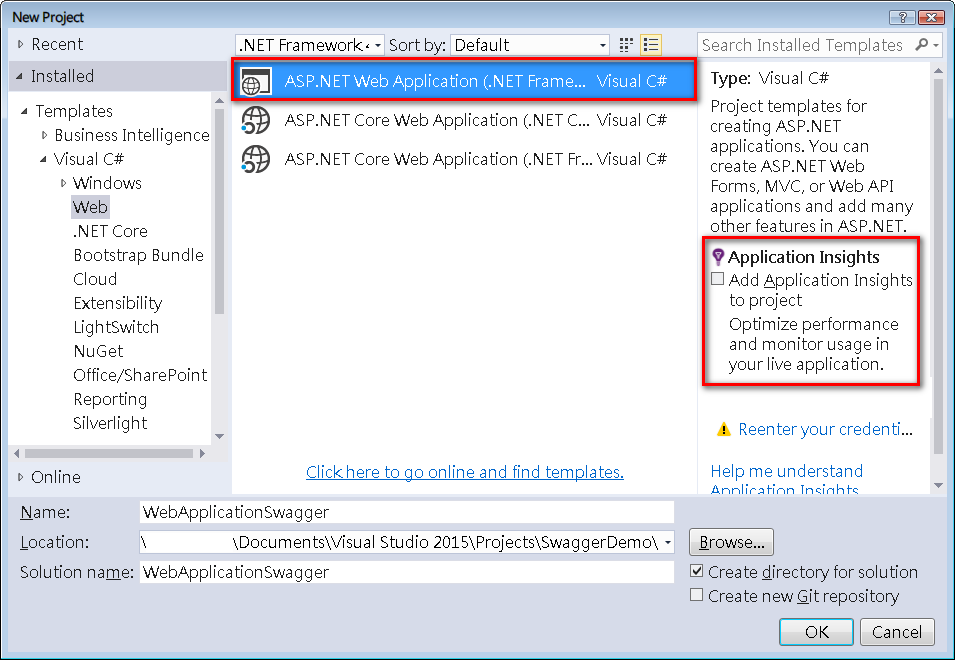Switch to small icons view
Screen dimensions: 955x660
(x=626, y=45)
